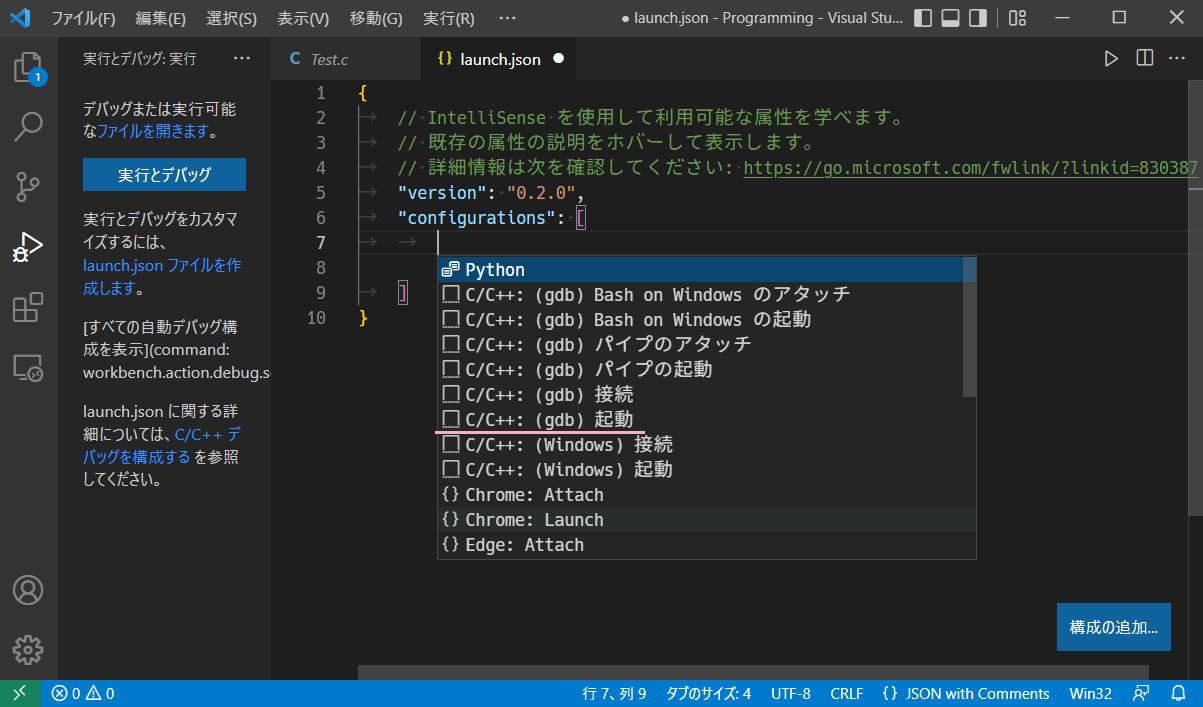Toggle bottom panel layout icon
Viewport: 1203px width, 707px height.
point(951,18)
